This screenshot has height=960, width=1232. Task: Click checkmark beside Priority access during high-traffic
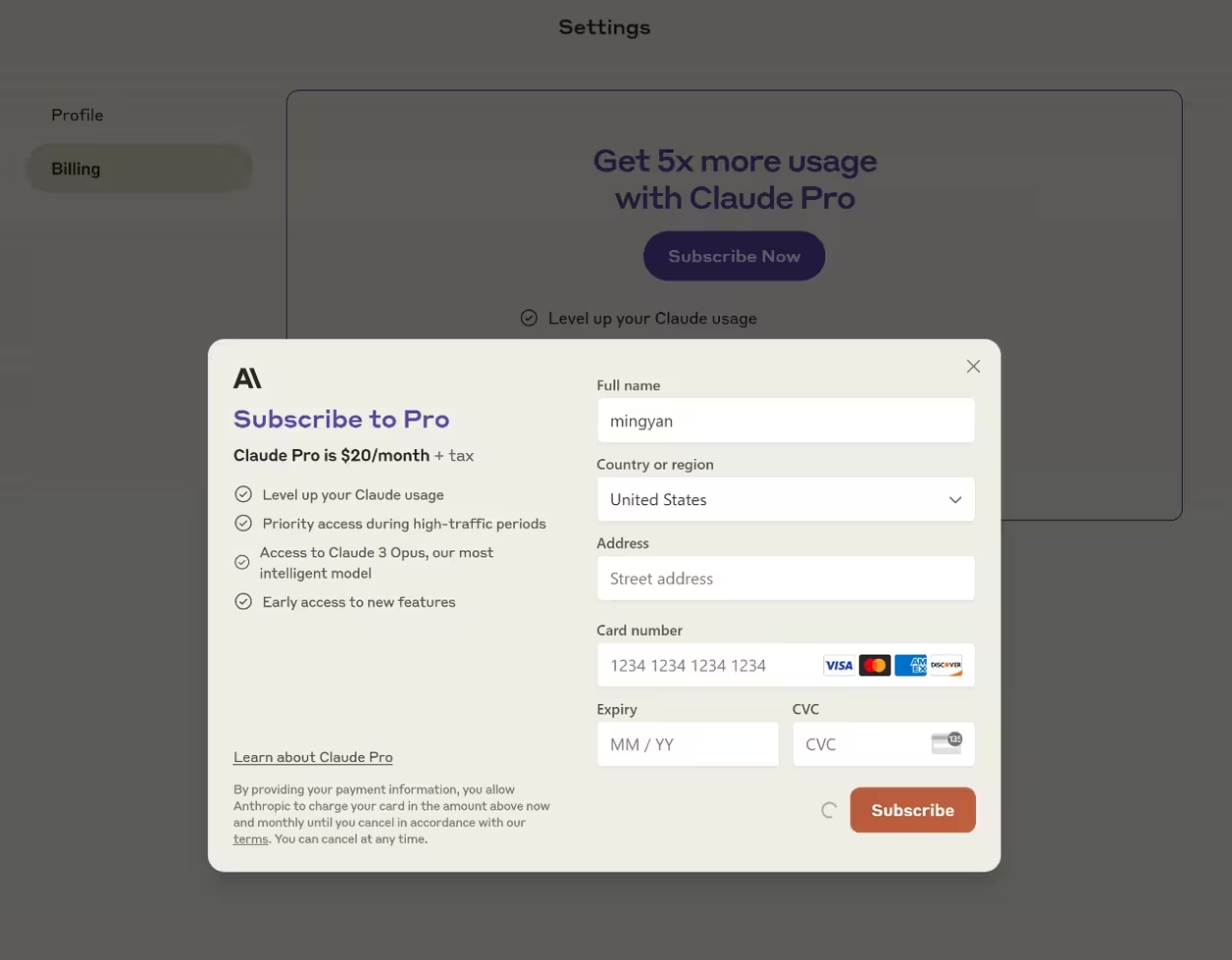[x=243, y=524]
